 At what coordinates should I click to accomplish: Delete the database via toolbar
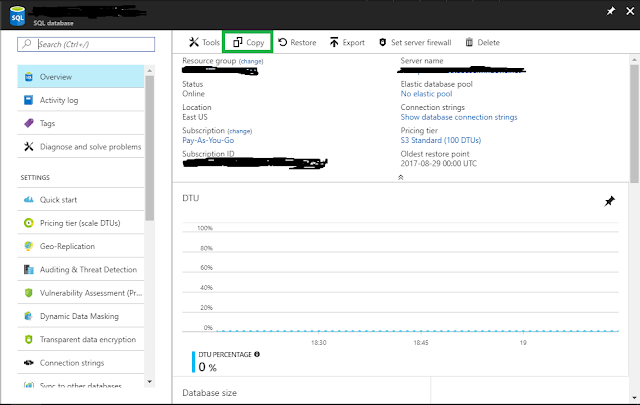[x=482, y=42]
